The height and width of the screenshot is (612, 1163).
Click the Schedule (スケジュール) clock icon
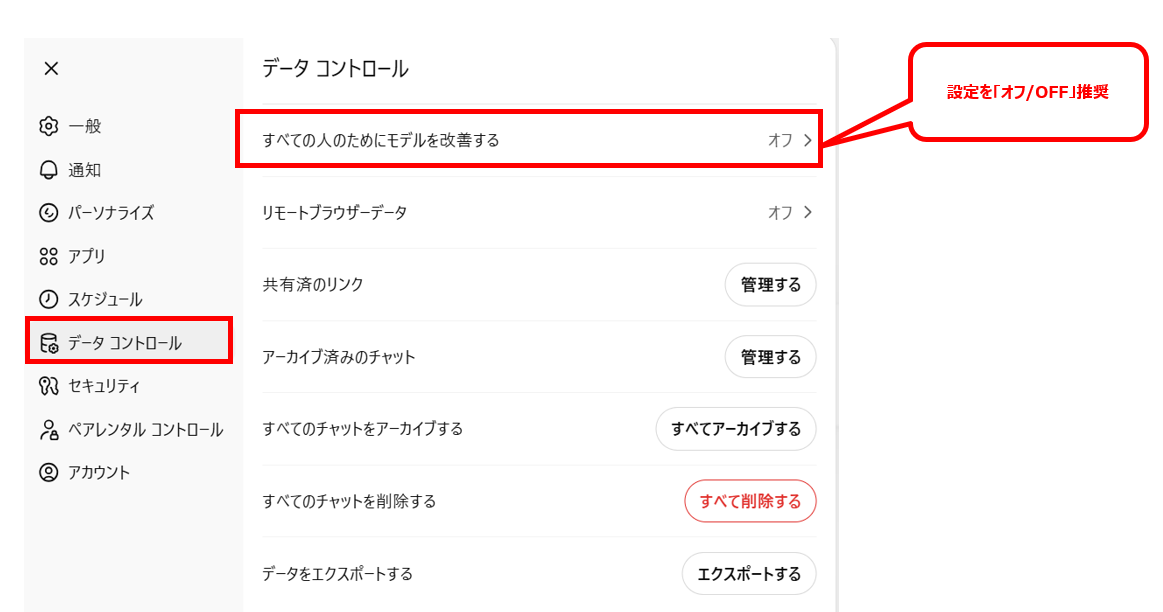point(49,299)
